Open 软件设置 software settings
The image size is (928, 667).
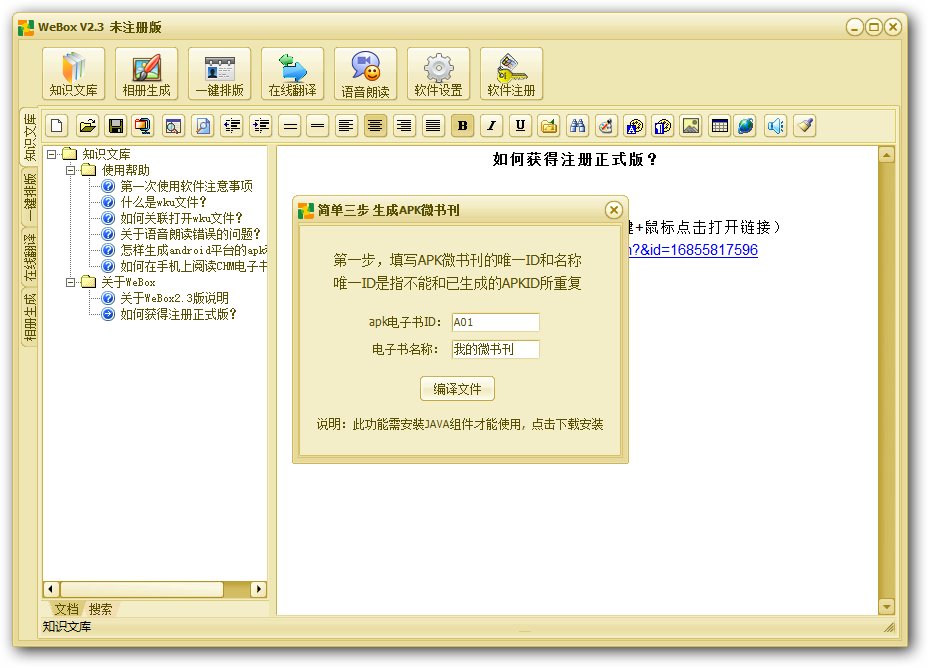(x=438, y=74)
